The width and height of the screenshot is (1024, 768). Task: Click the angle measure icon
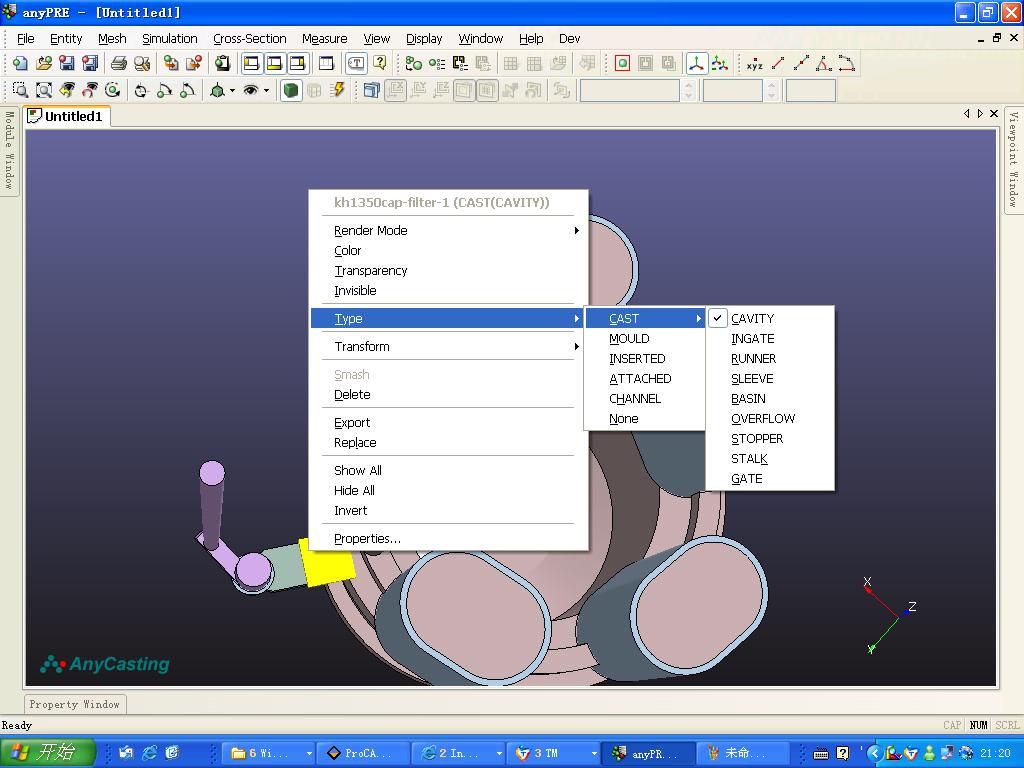point(824,63)
